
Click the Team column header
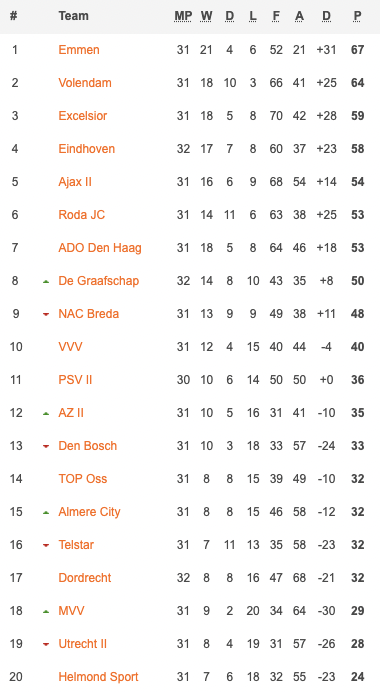click(73, 16)
